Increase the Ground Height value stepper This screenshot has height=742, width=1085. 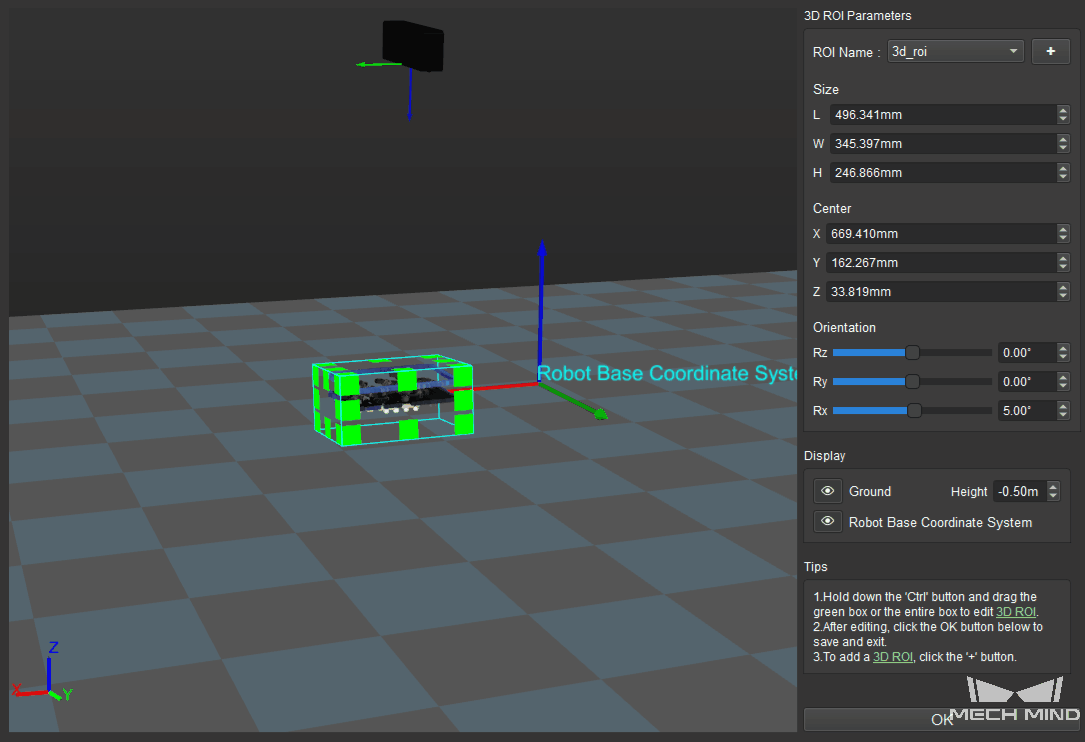point(1053,486)
